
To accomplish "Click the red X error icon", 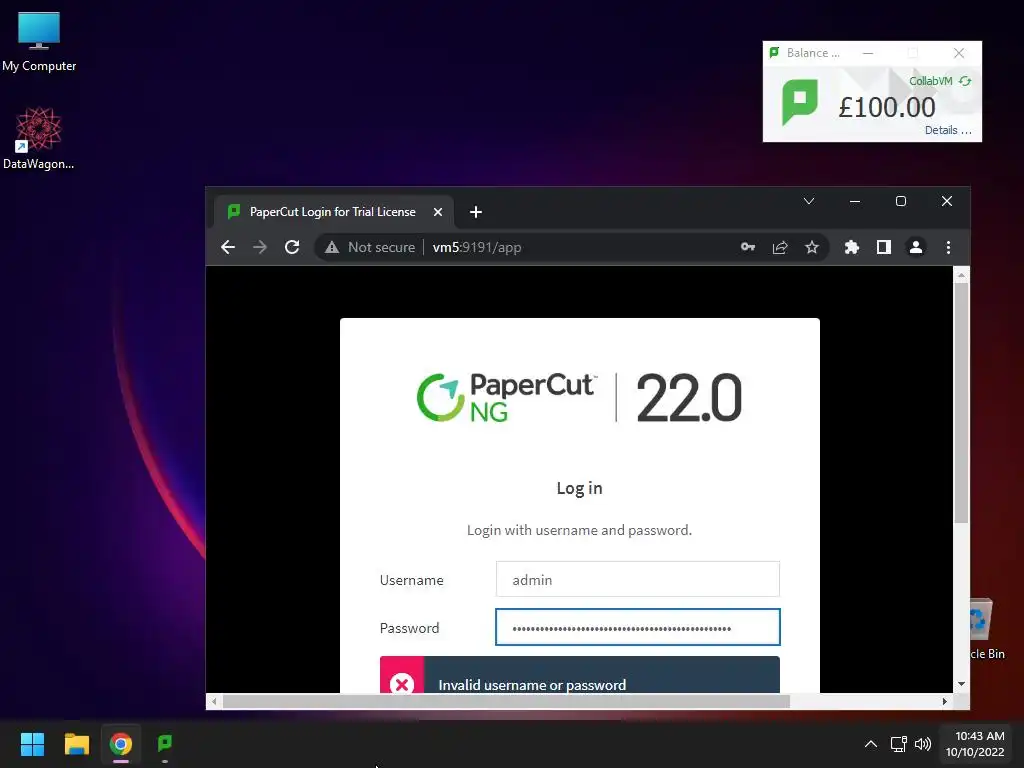I will pyautogui.click(x=402, y=683).
